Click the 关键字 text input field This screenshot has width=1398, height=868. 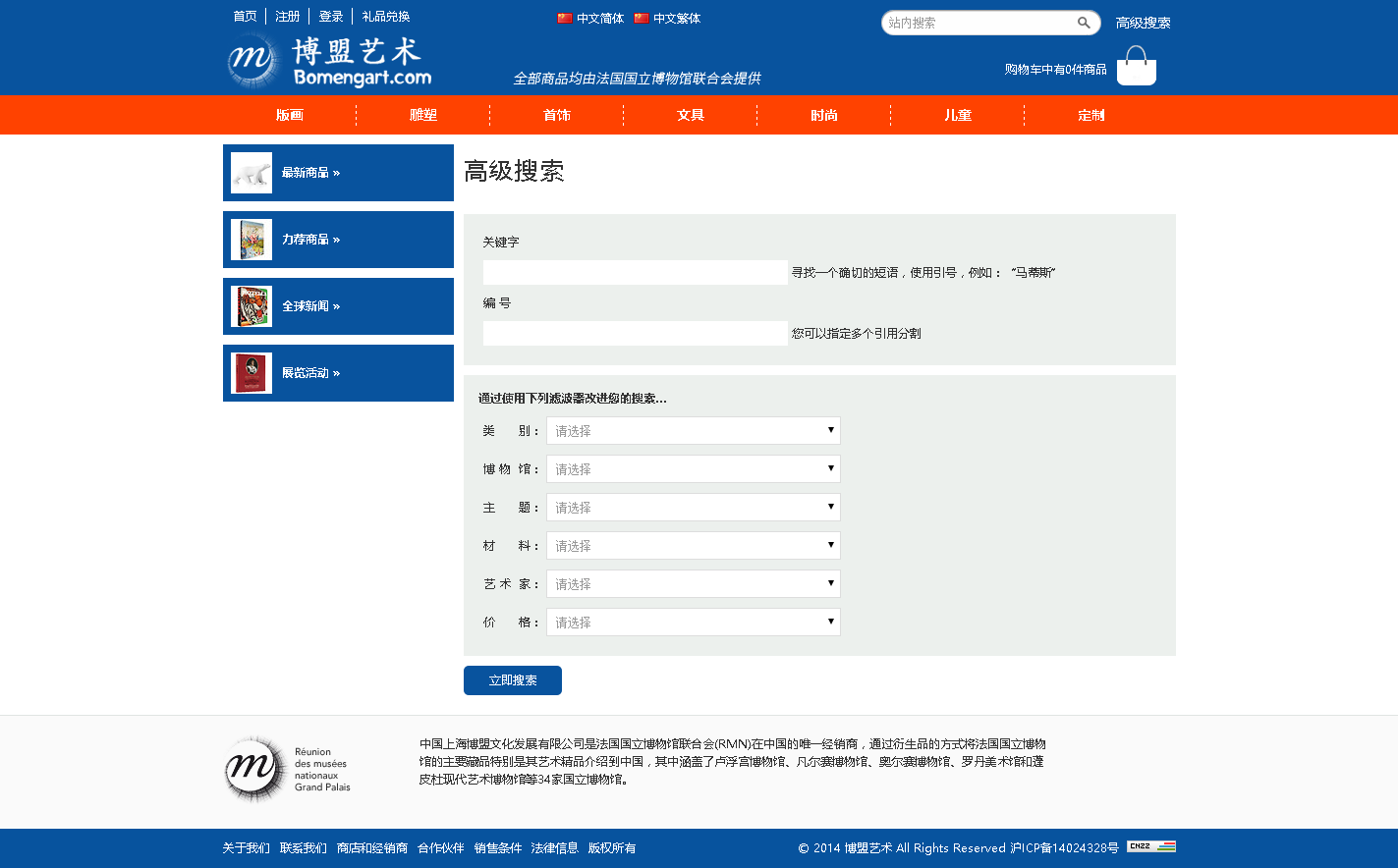(635, 272)
